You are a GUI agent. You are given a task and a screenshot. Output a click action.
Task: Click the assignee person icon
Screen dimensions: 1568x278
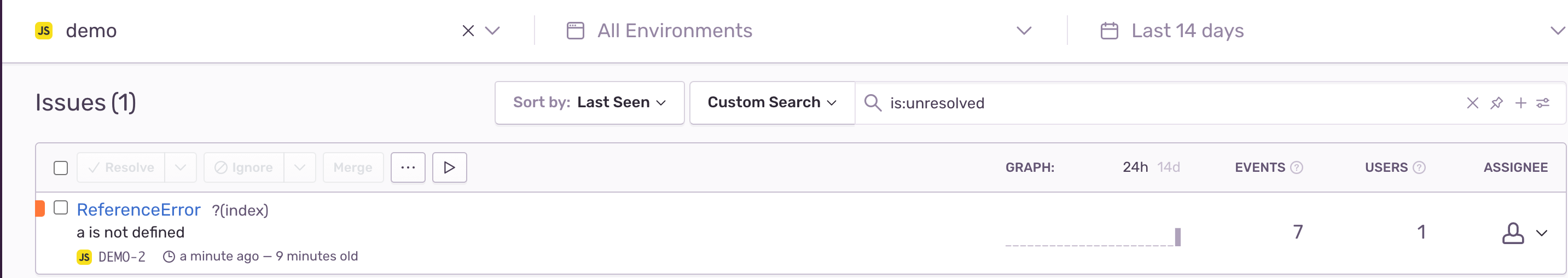tap(1513, 233)
